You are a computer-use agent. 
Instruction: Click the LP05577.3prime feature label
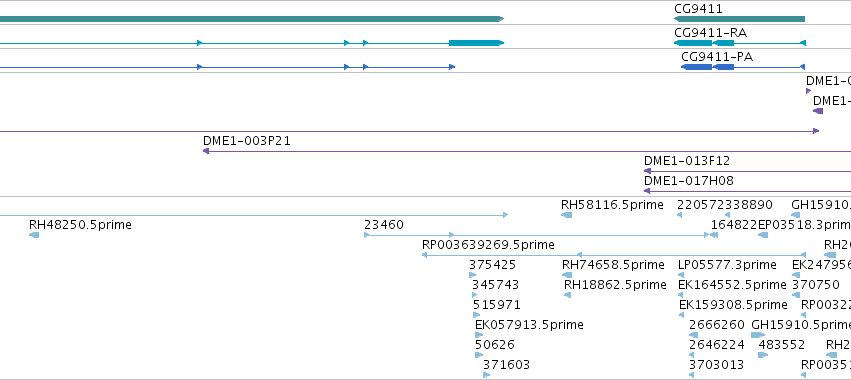pyautogui.click(x=727, y=265)
